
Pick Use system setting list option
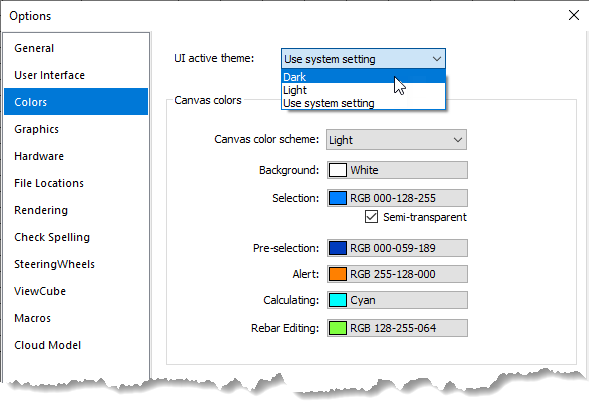pyautogui.click(x=363, y=103)
